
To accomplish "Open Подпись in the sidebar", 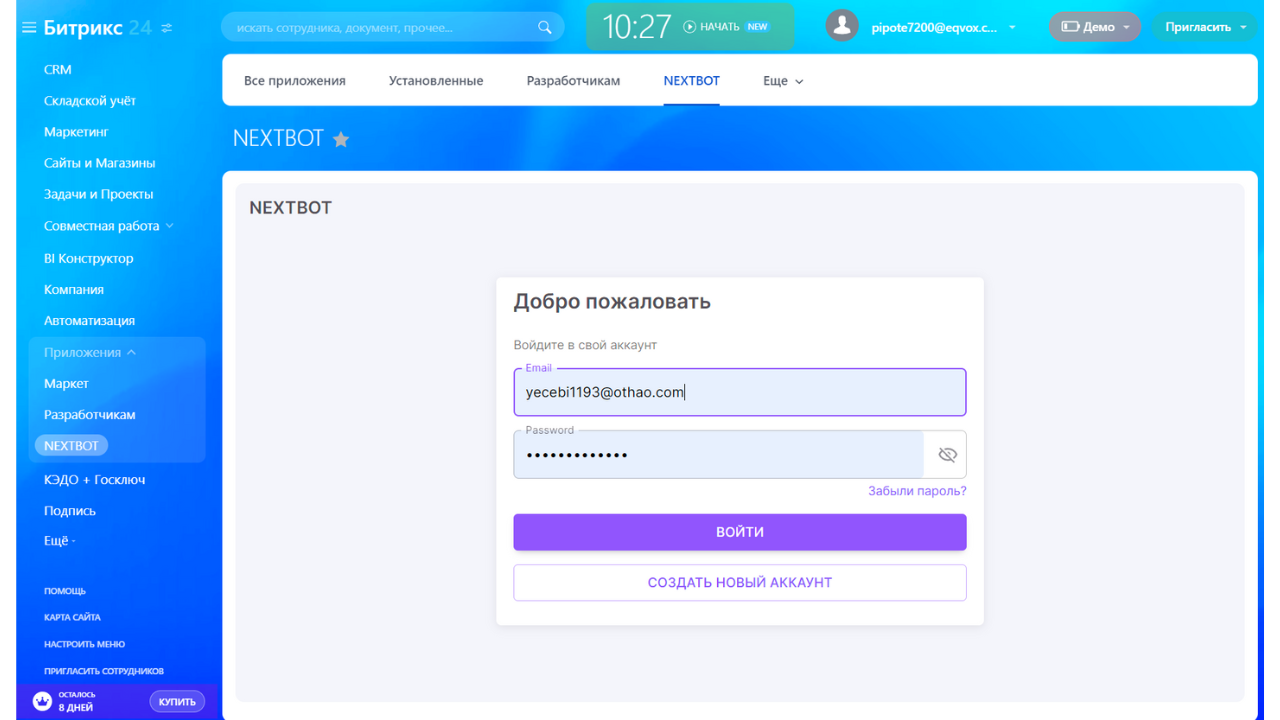I will click(x=70, y=511).
